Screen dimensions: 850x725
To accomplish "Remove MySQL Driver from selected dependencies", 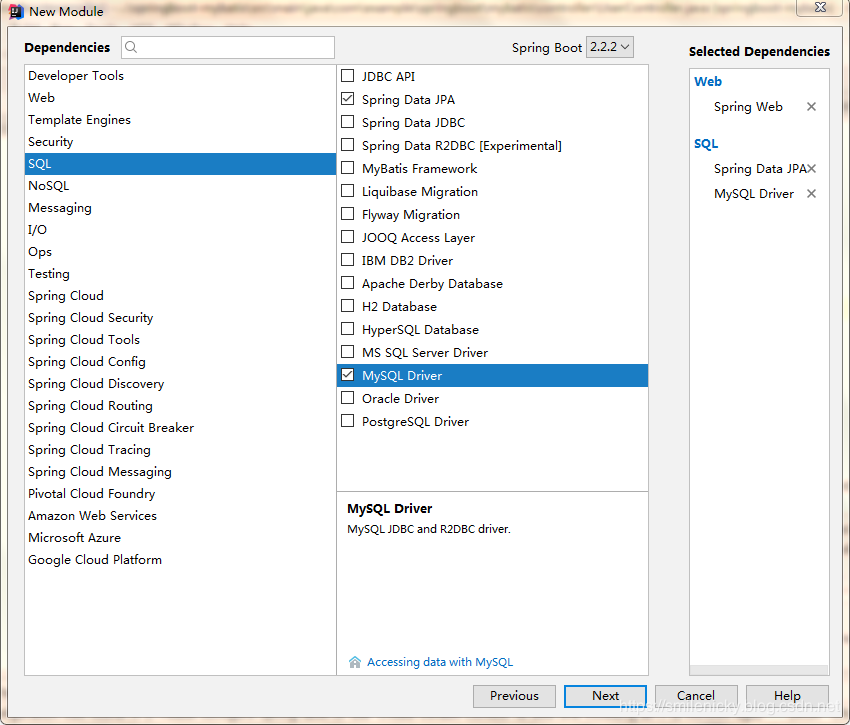I will pos(811,194).
